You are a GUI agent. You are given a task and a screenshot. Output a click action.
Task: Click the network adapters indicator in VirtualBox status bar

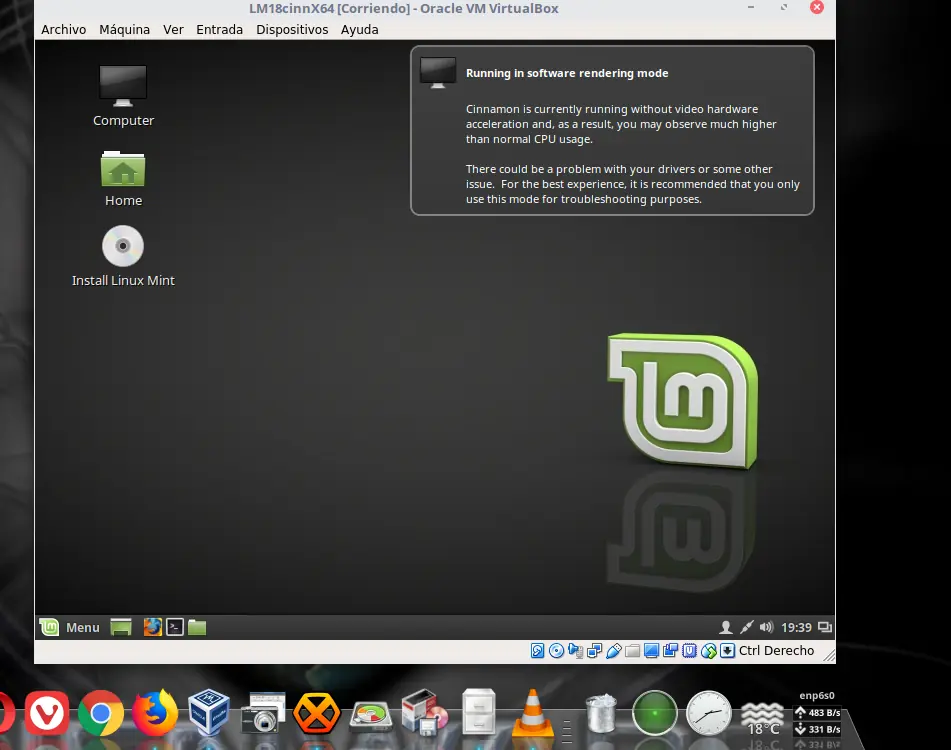pyautogui.click(x=594, y=651)
